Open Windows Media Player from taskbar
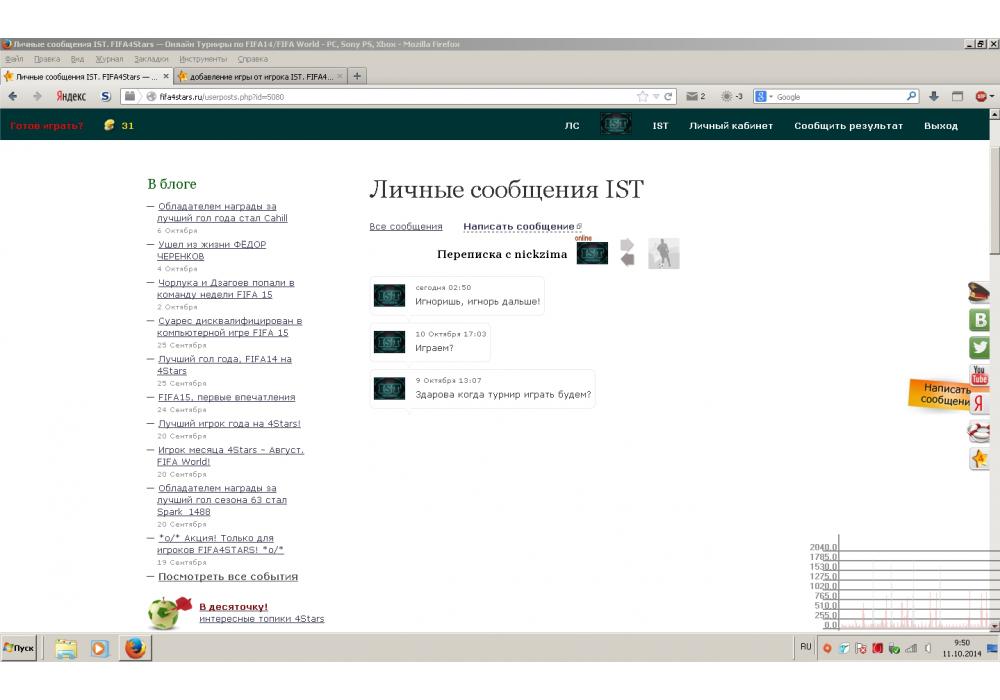Image resolution: width=1000 pixels, height=700 pixels. (99, 648)
